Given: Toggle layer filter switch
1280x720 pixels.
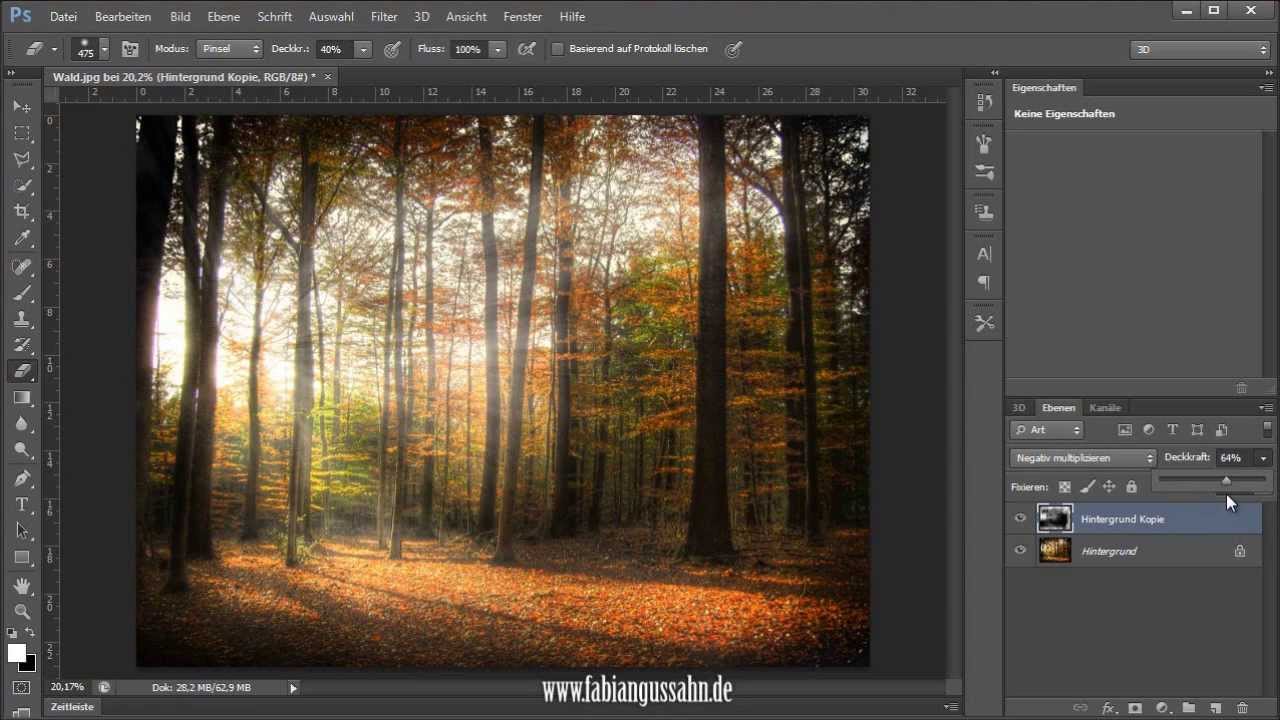Looking at the screenshot, I should coord(1268,429).
